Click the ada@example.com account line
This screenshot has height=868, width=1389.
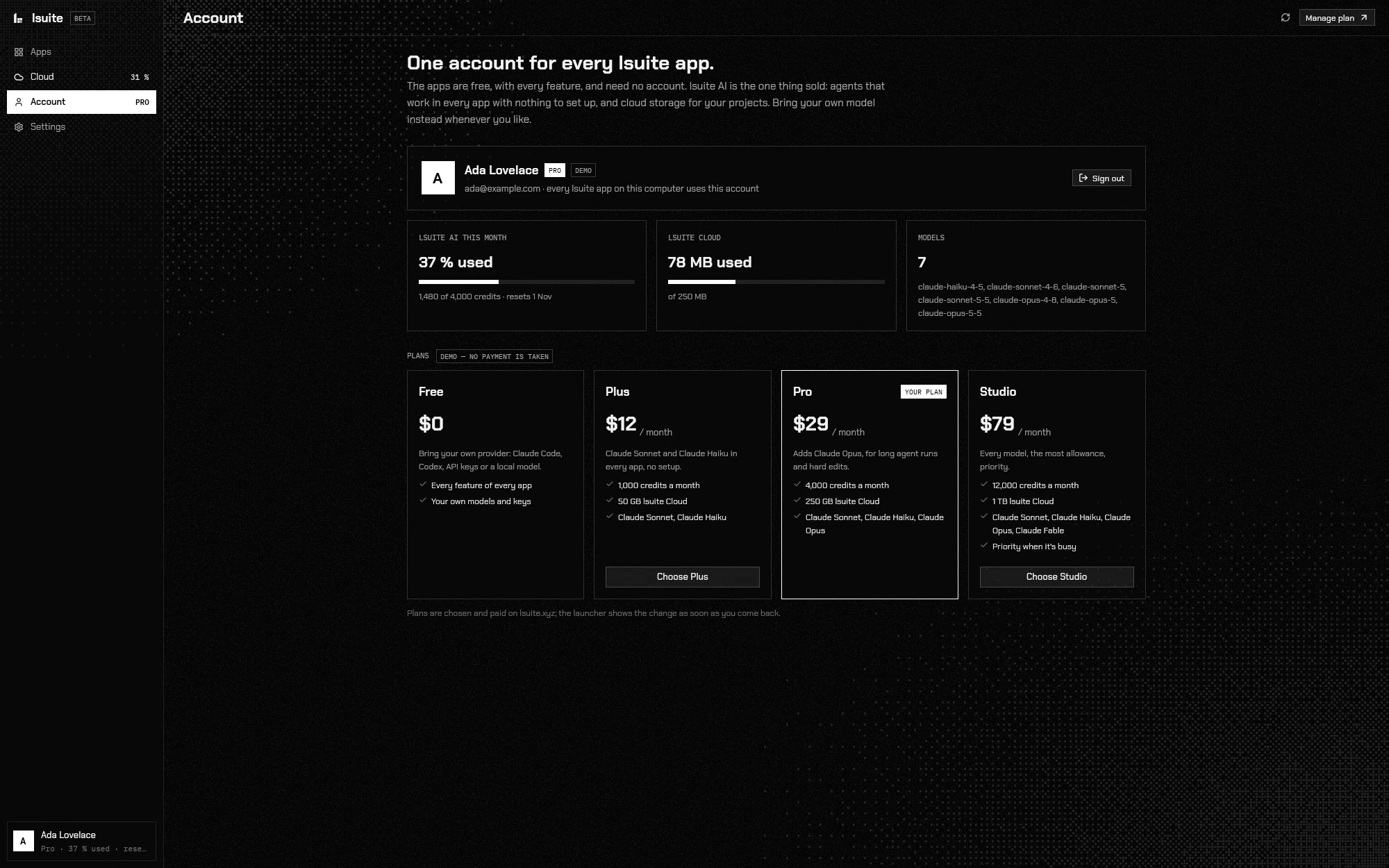tap(611, 189)
